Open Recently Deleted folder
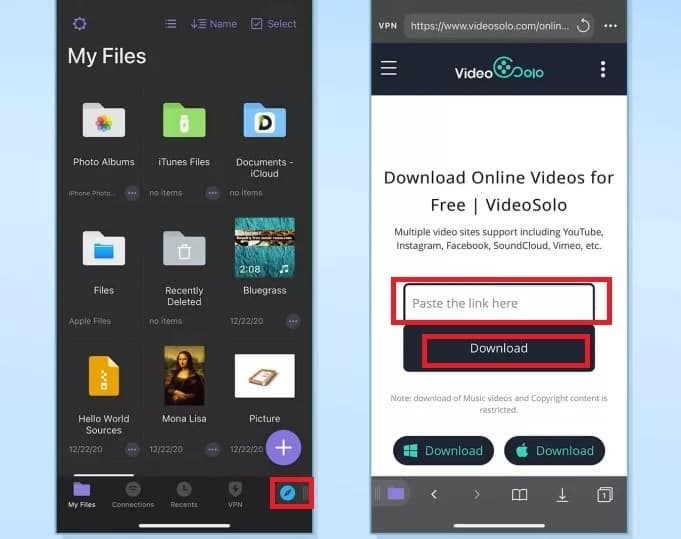681x539 pixels. point(184,248)
